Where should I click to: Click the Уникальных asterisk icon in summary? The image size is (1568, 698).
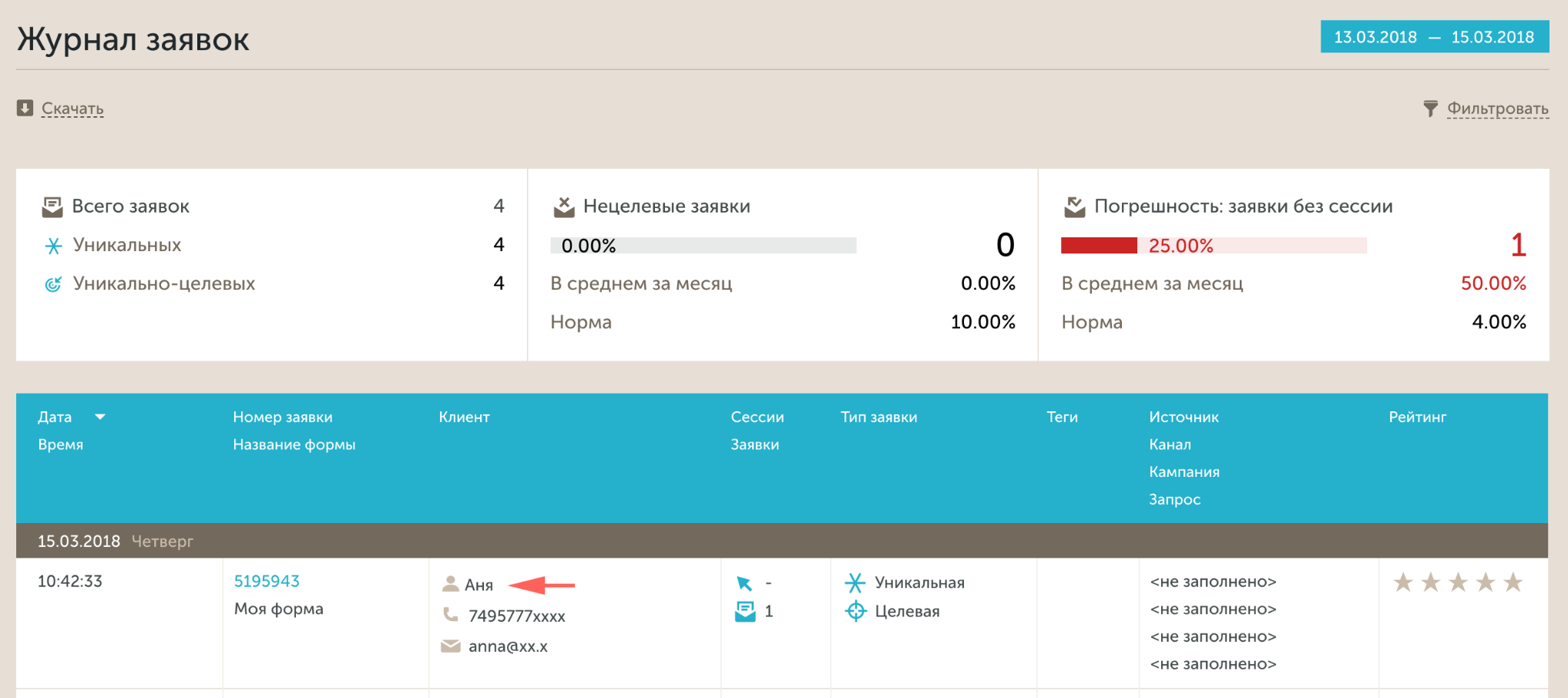coord(53,246)
